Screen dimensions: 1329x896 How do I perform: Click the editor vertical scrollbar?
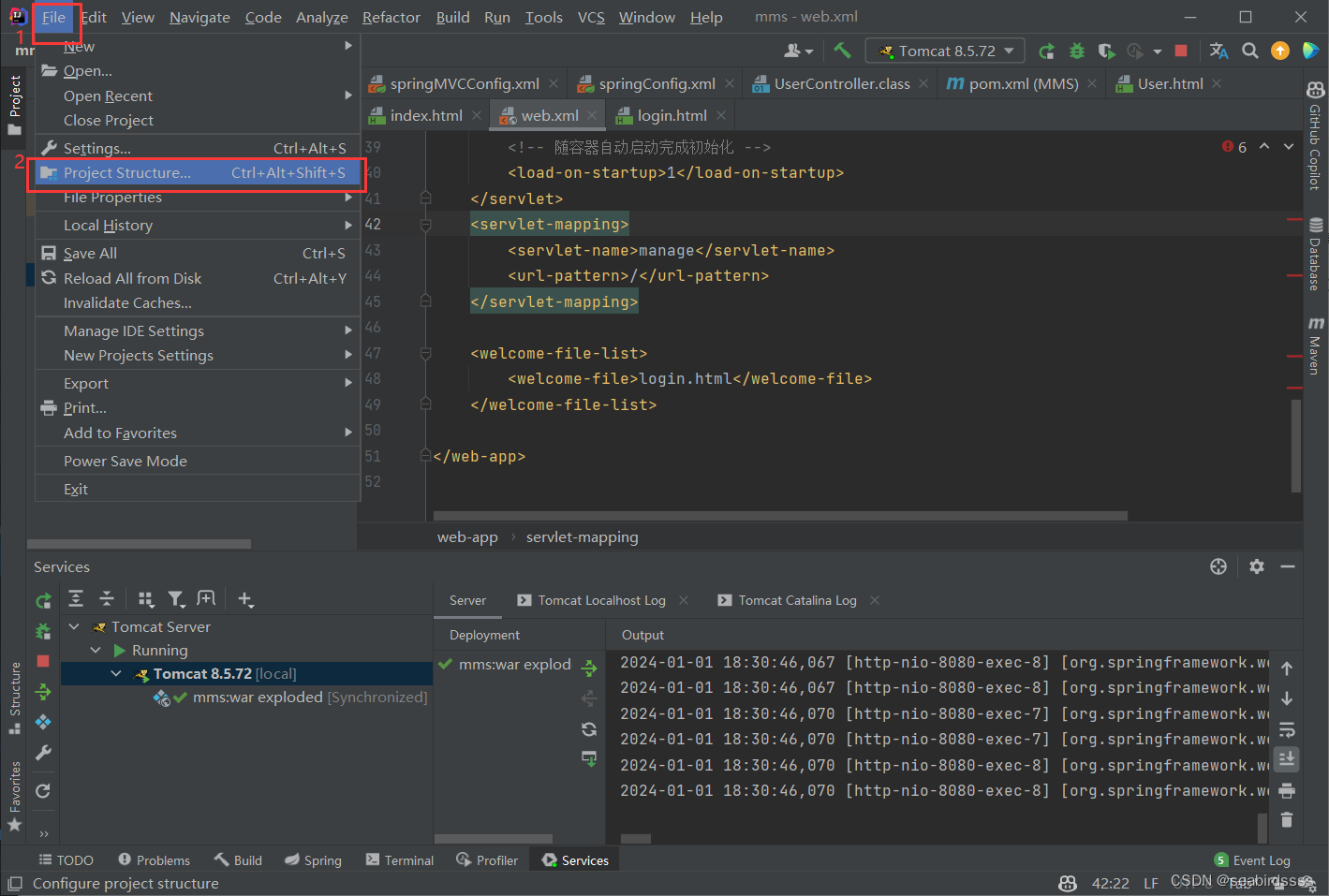(x=1296, y=445)
